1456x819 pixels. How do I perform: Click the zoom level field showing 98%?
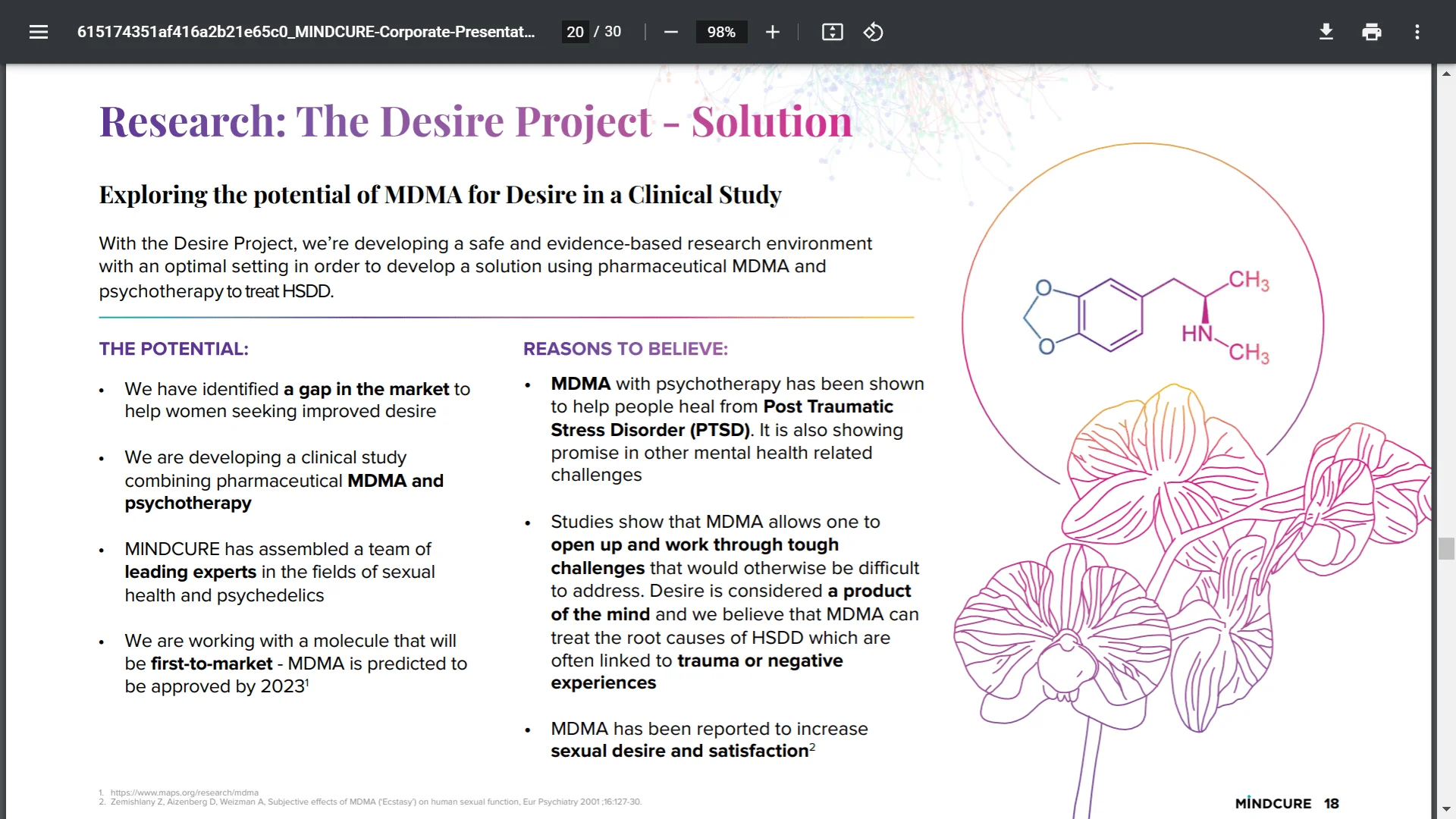click(x=721, y=32)
